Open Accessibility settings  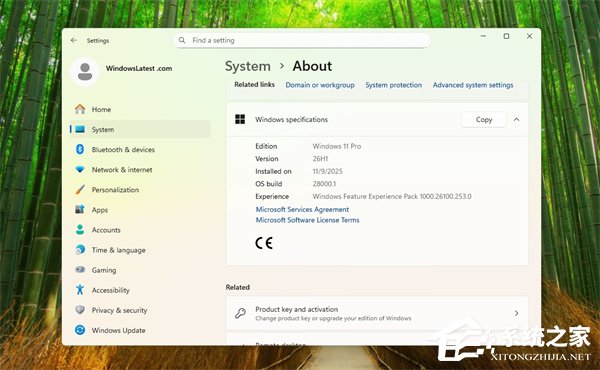[x=140, y=290]
